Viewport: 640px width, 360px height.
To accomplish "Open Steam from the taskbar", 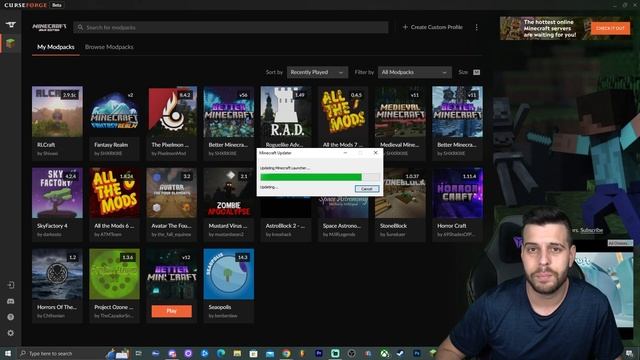I will point(400,353).
